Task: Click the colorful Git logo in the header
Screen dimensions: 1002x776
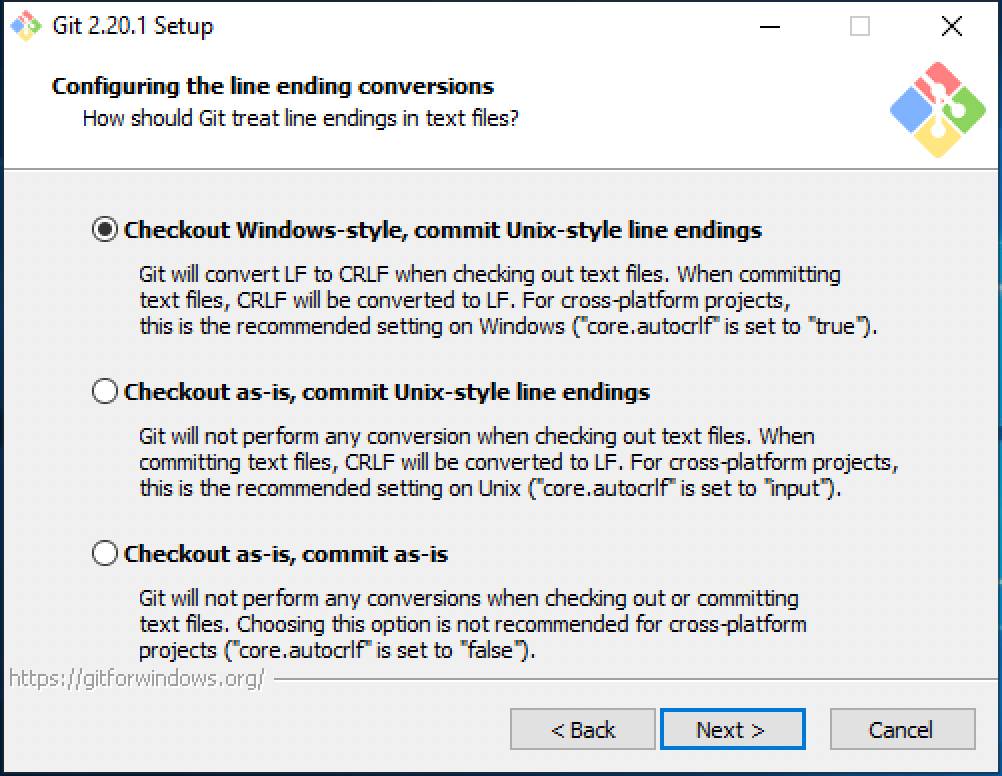Action: (937, 110)
